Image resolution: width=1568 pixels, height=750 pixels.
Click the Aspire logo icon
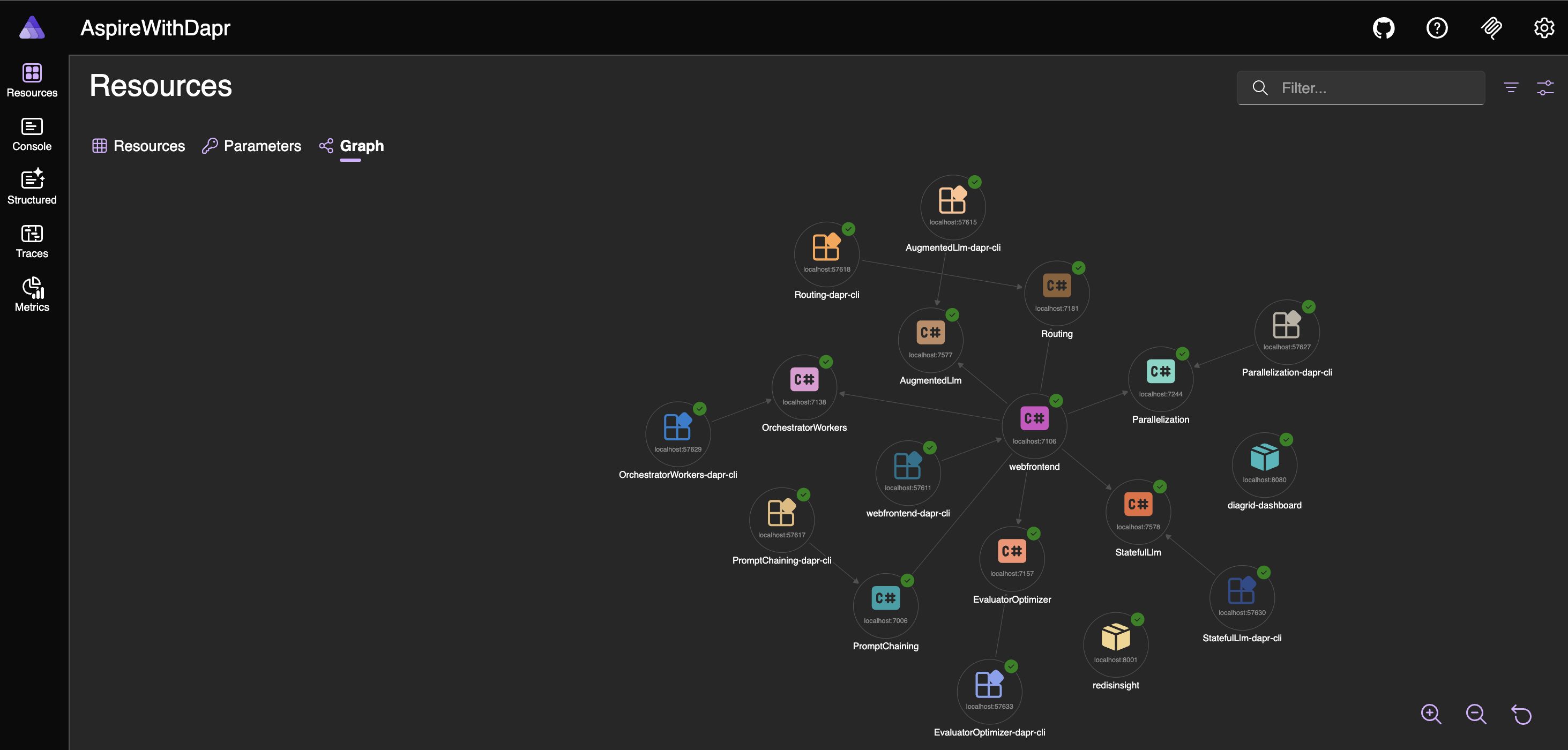tap(32, 28)
